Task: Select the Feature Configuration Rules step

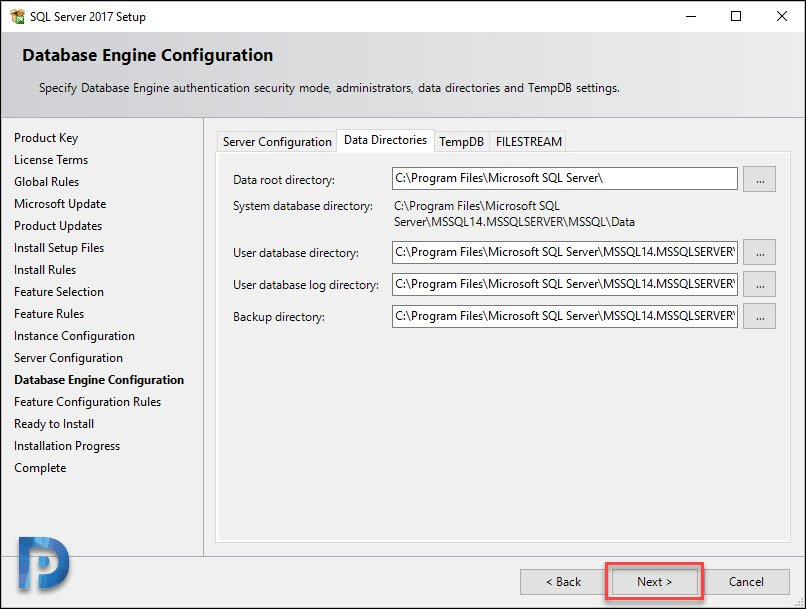Action: 87,402
